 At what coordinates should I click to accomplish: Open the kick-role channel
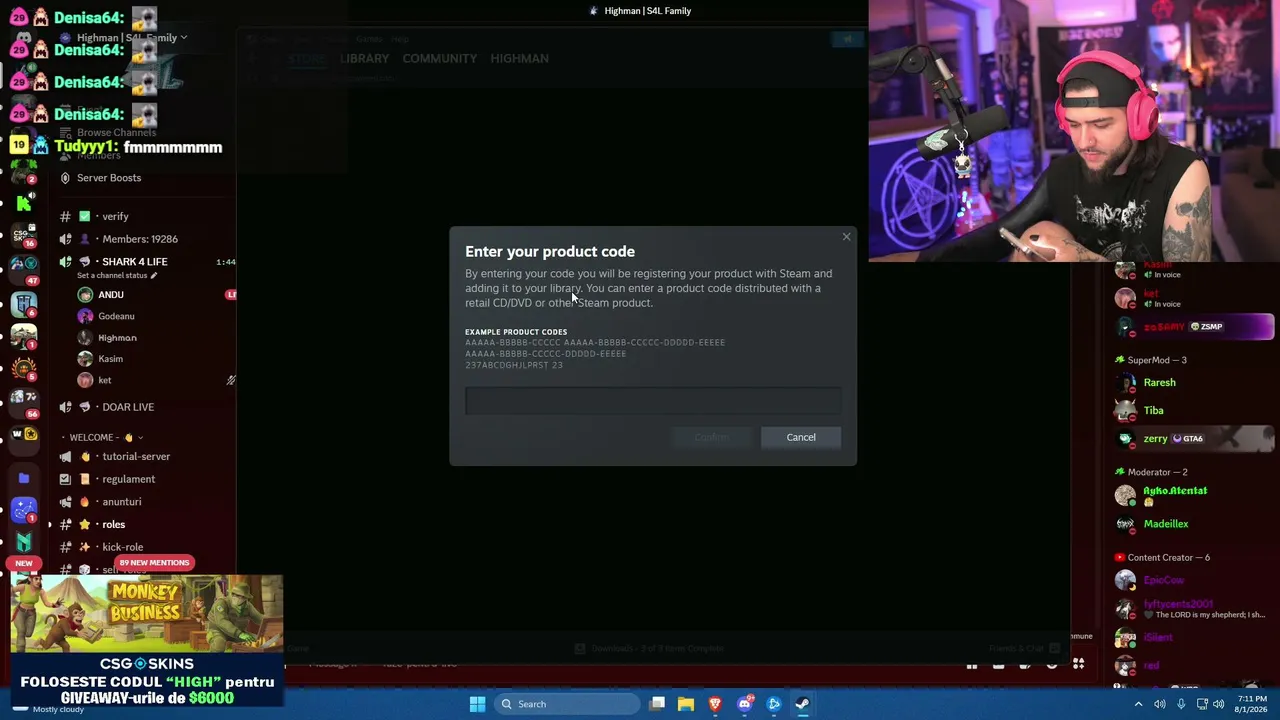point(123,547)
